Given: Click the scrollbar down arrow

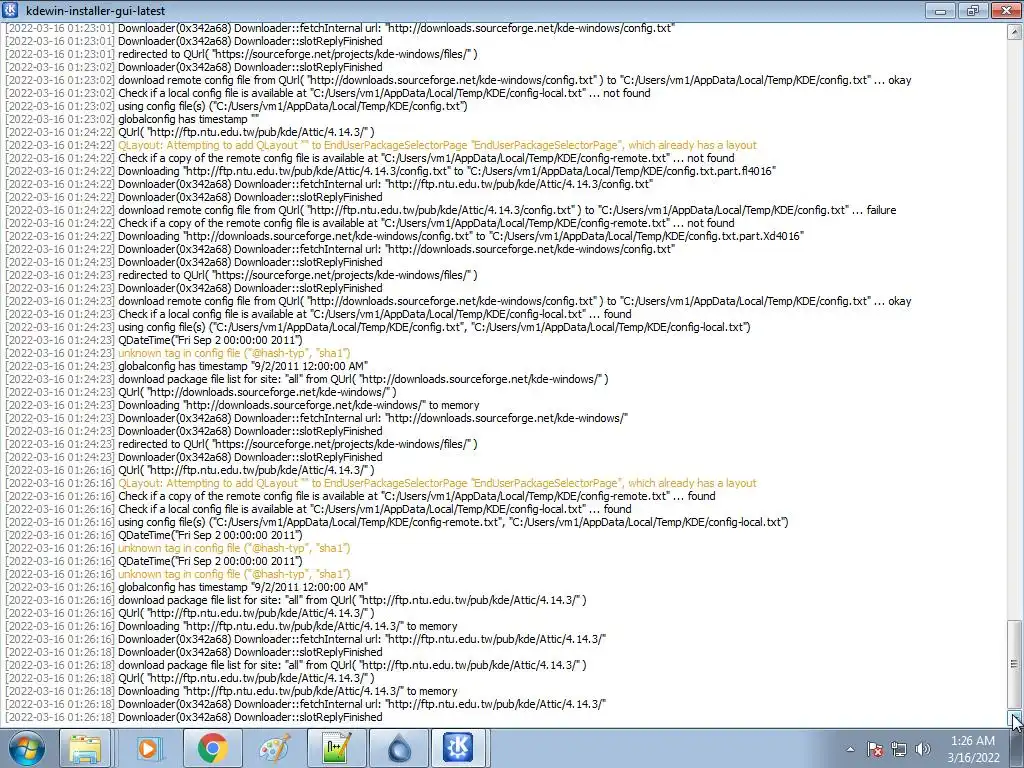Looking at the screenshot, I should pyautogui.click(x=1014, y=718).
